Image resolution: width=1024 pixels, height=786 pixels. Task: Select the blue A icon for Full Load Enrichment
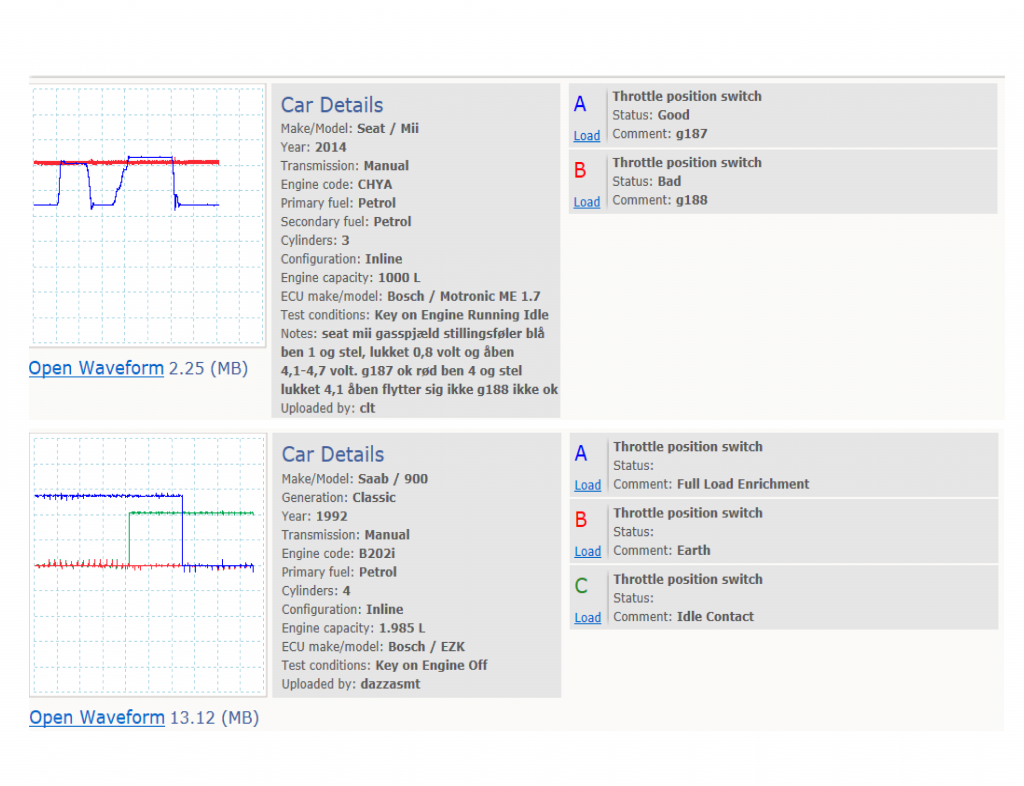(581, 454)
